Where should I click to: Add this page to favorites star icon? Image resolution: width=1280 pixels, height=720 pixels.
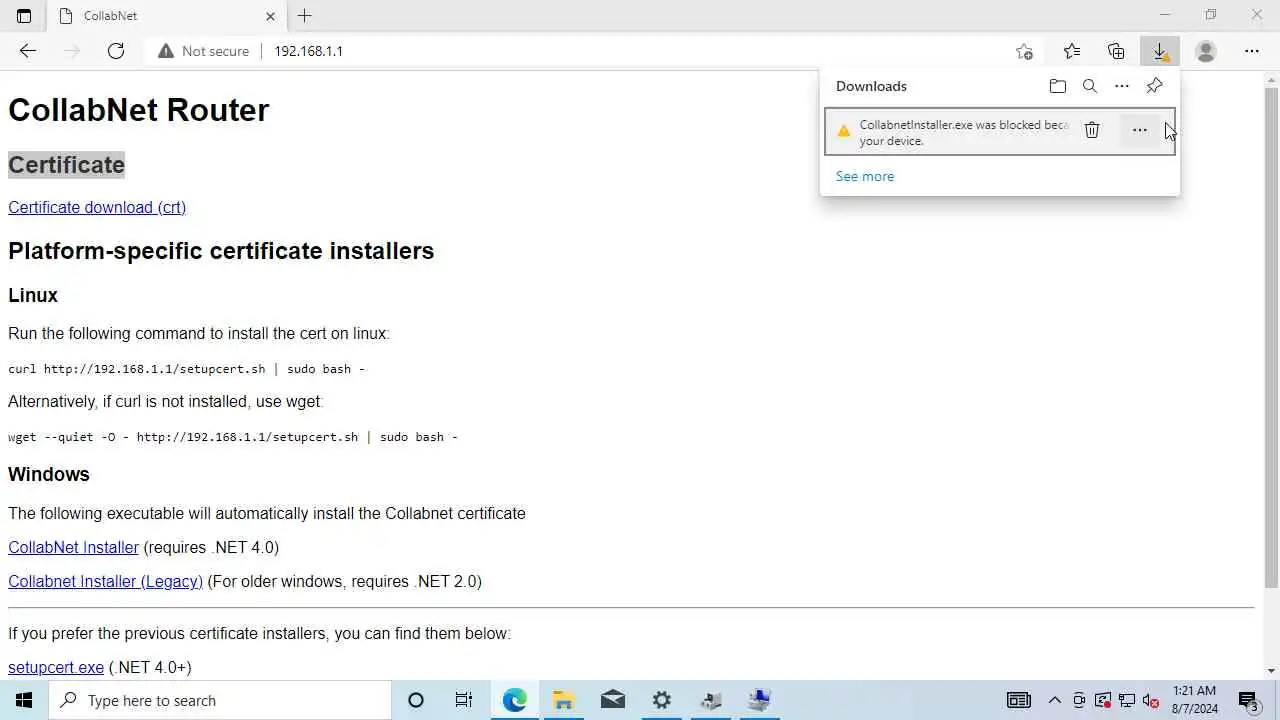pos(1024,51)
